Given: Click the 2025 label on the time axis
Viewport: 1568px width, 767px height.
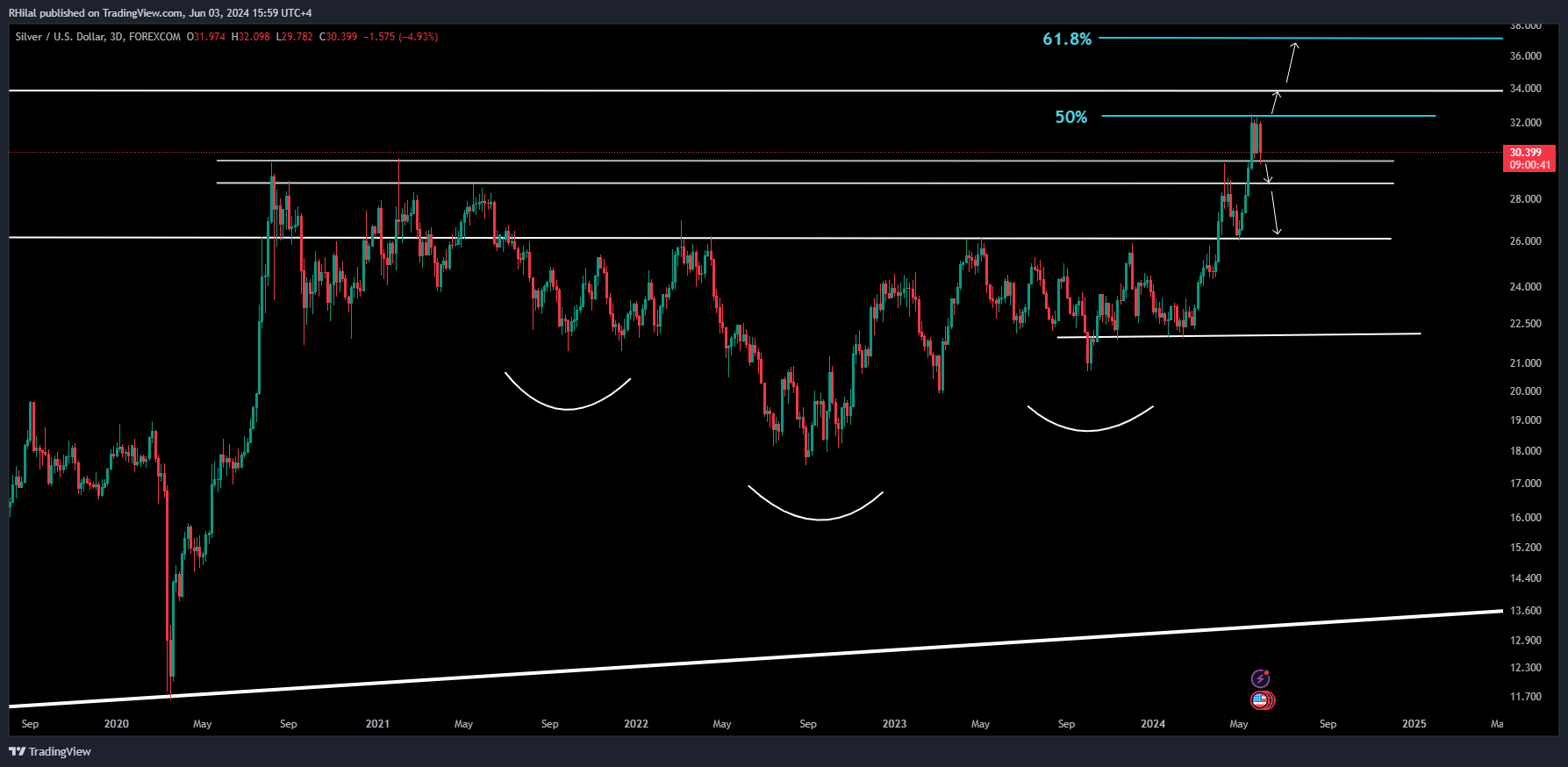Looking at the screenshot, I should tap(1414, 724).
